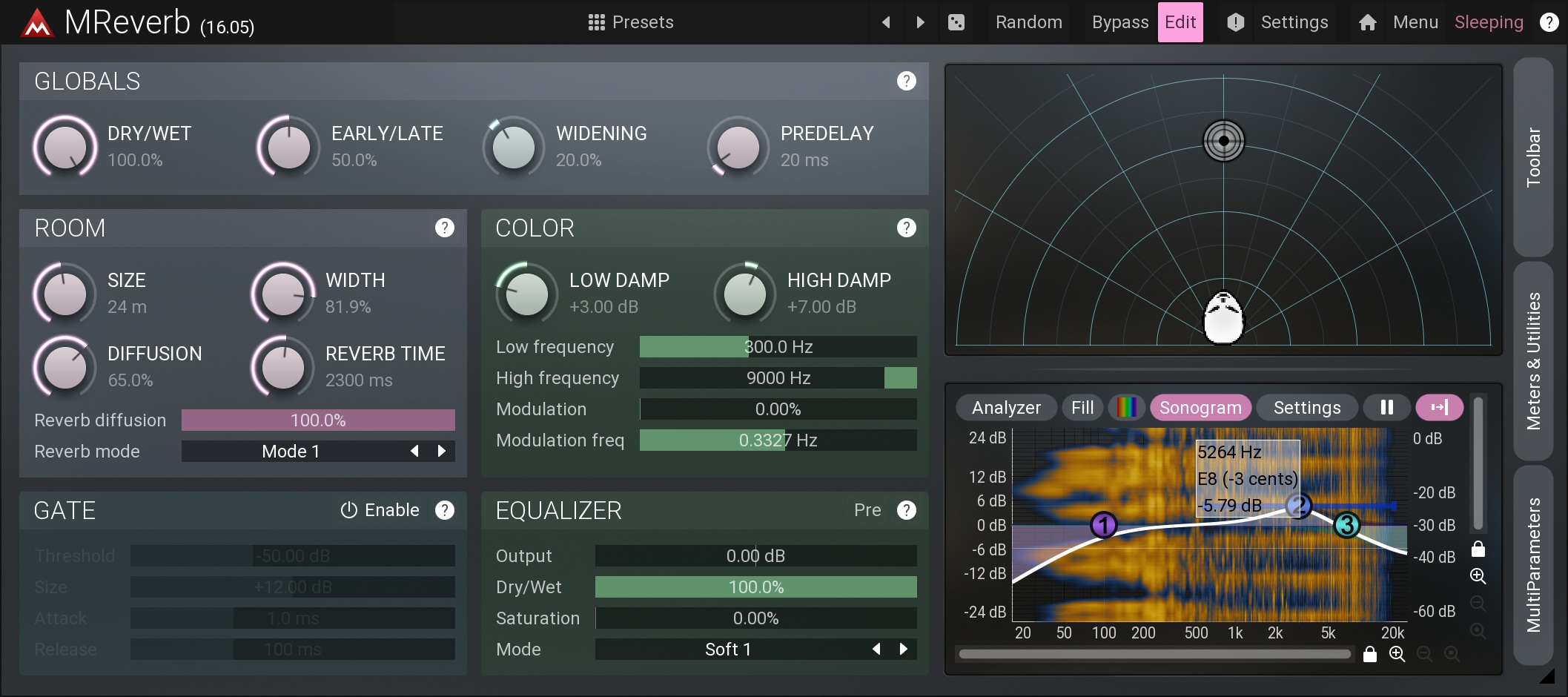Select next equalizer Mode arrow
Screen dimensions: 1568x697
coord(904,649)
